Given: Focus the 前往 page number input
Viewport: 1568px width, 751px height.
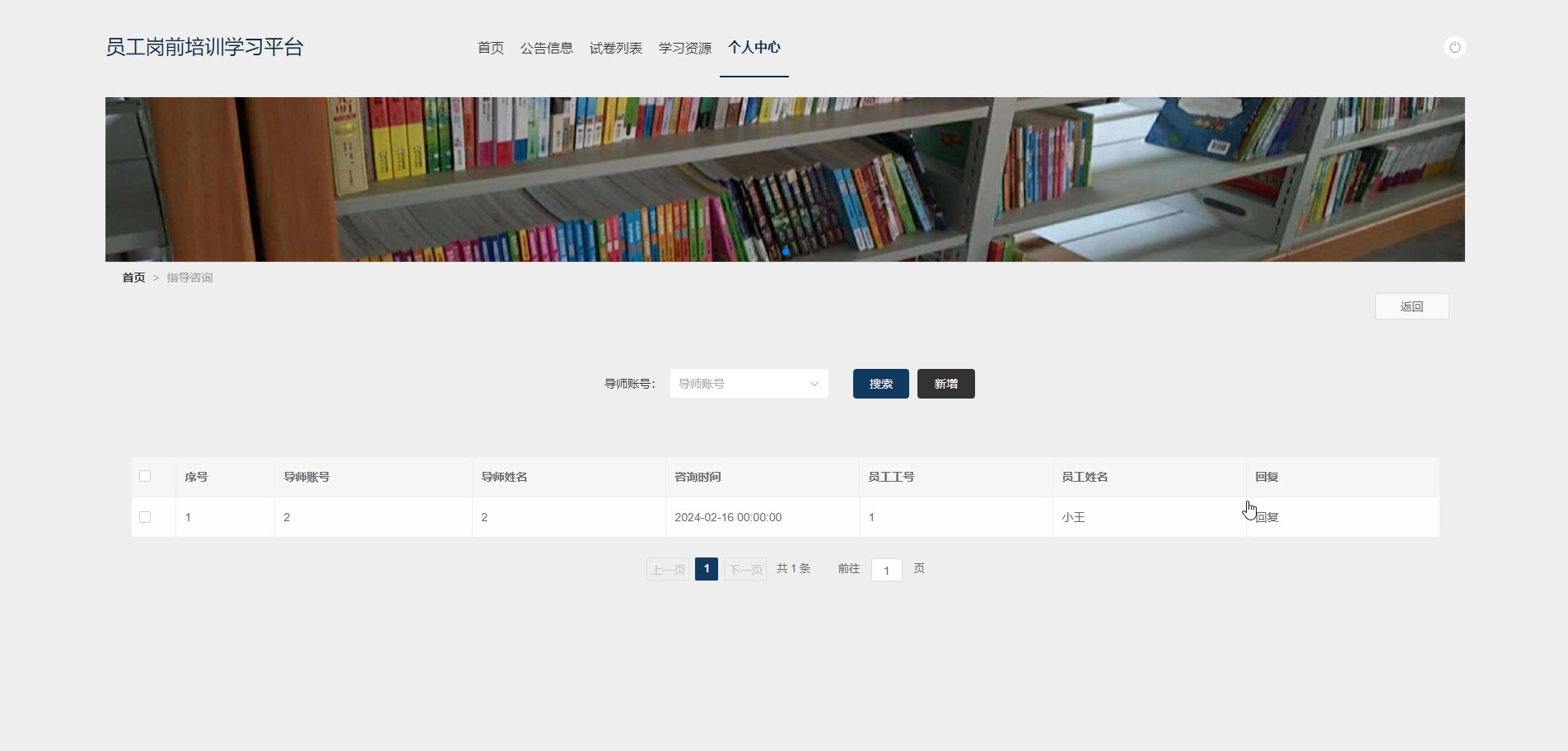Looking at the screenshot, I should coord(887,570).
